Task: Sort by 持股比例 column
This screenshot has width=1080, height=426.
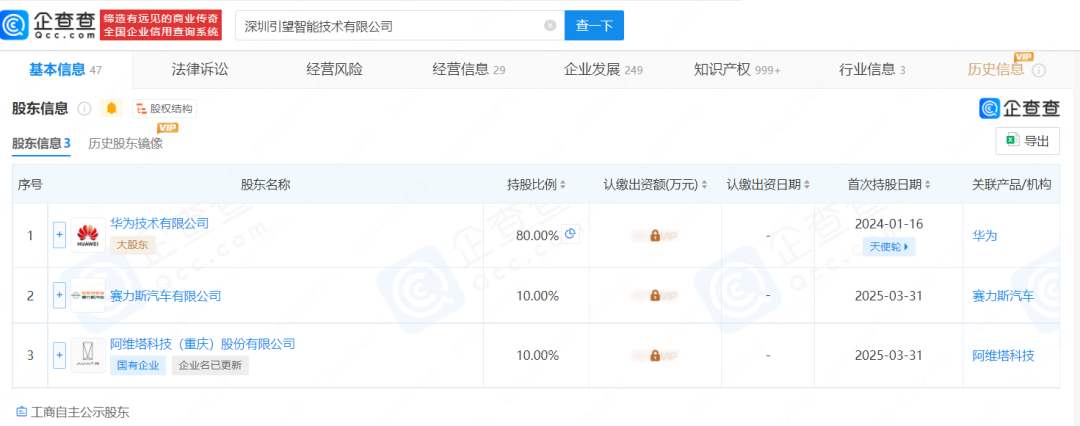Action: (x=536, y=185)
